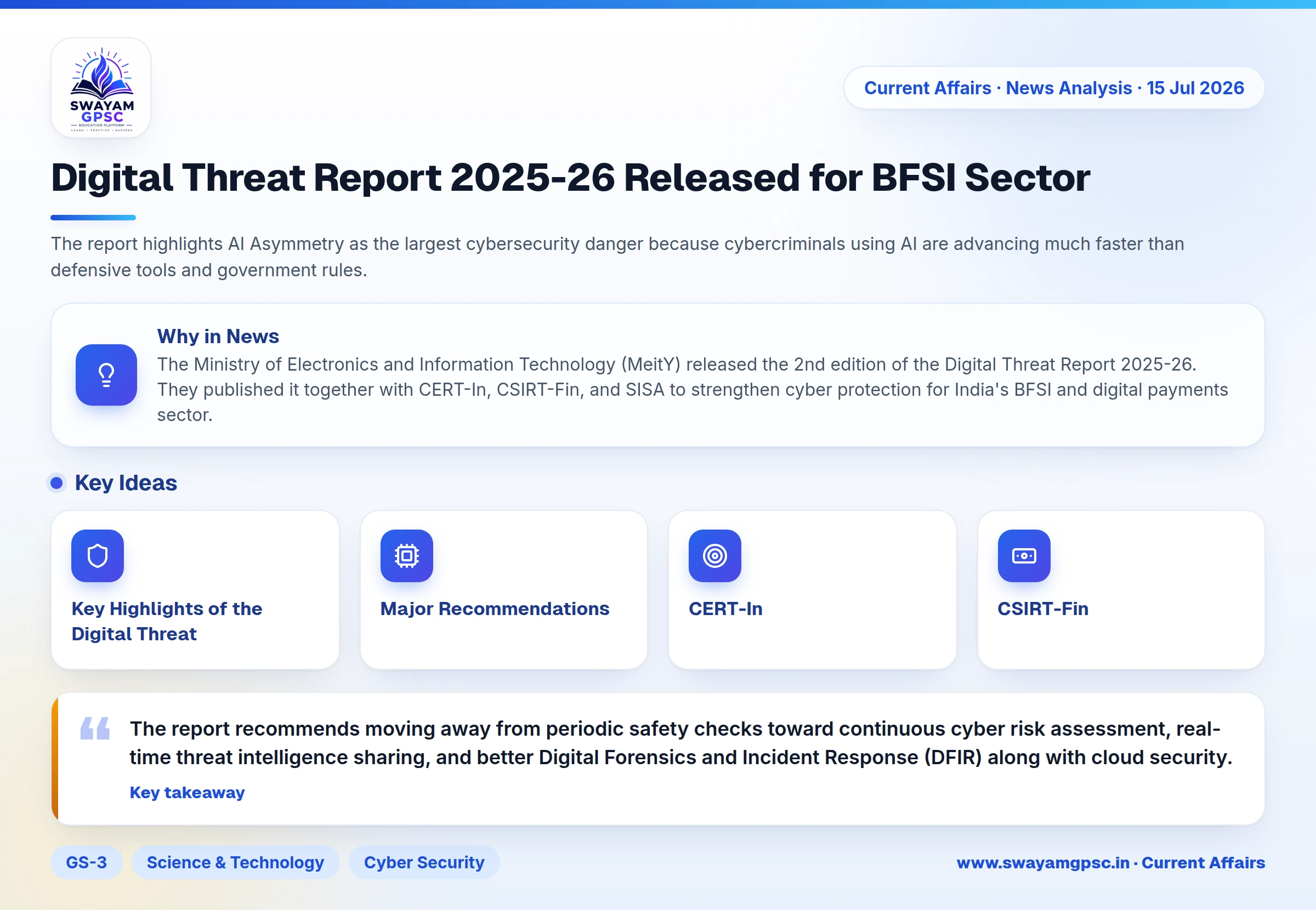Viewport: 1316px width, 910px height.
Task: Select the GS-3 tag
Action: [86, 863]
